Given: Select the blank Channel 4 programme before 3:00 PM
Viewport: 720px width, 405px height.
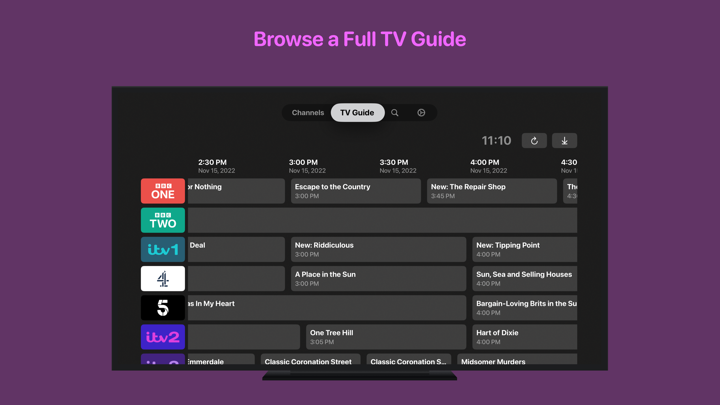Looking at the screenshot, I should coord(236,278).
